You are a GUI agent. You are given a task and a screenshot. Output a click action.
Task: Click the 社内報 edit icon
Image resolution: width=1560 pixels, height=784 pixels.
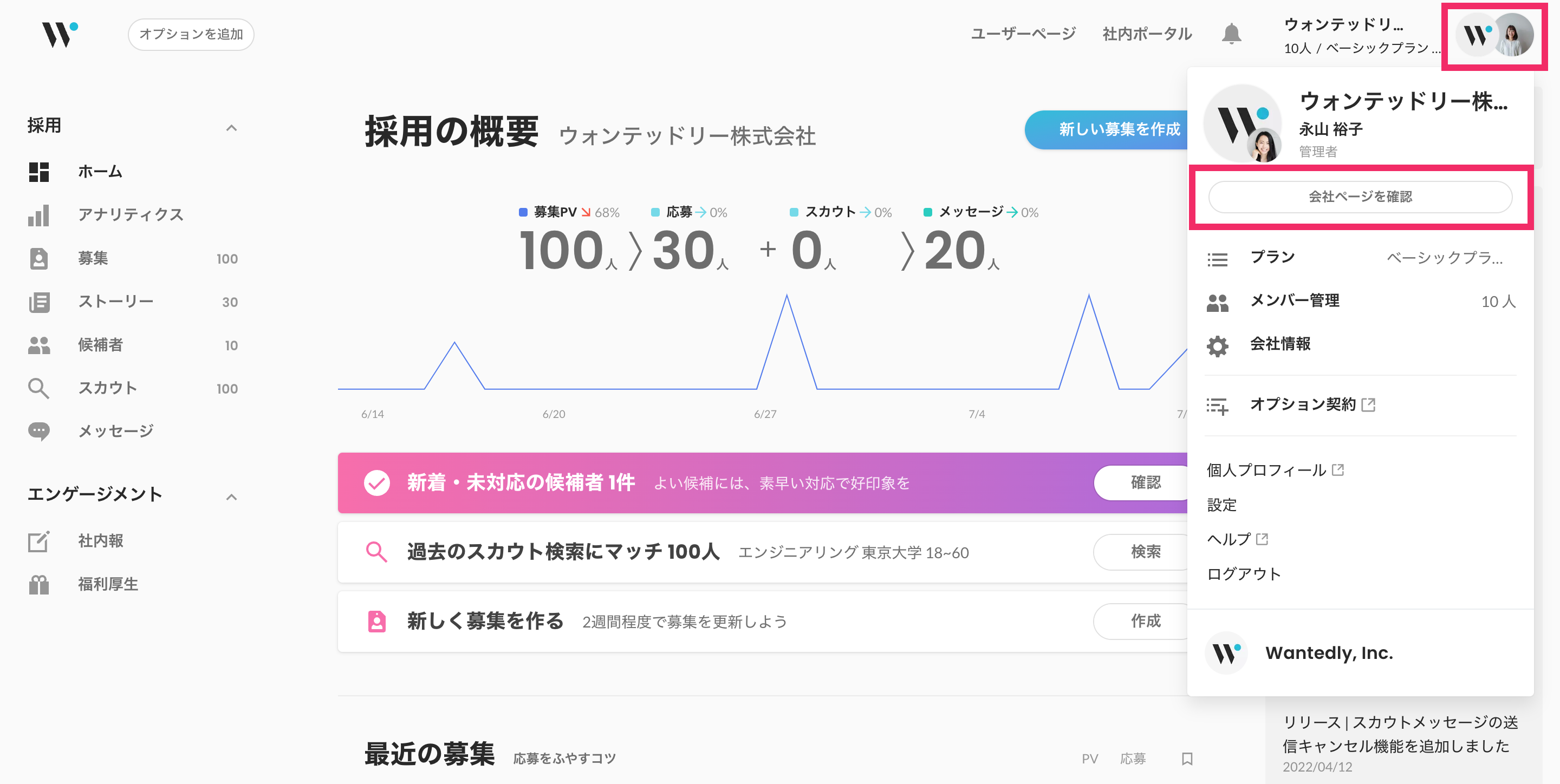coord(39,541)
